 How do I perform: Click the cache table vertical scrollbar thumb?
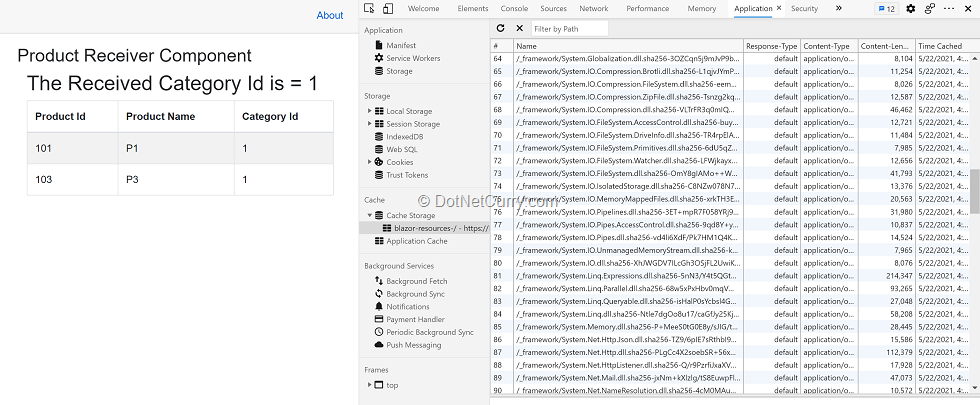(974, 190)
